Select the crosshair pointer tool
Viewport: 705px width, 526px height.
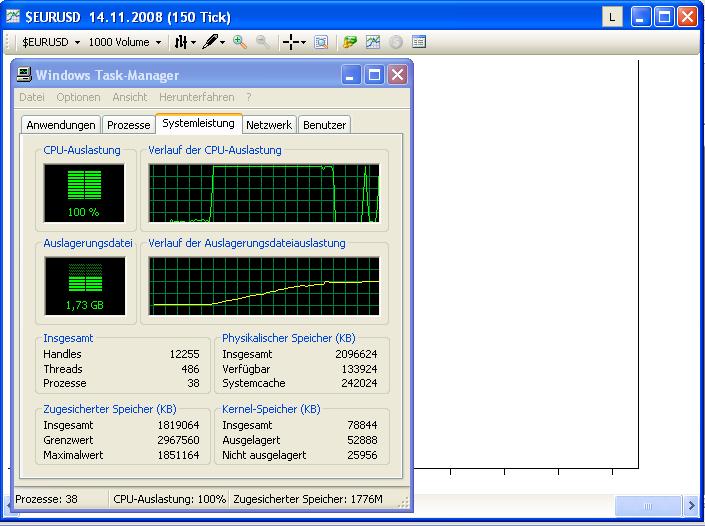pos(290,42)
